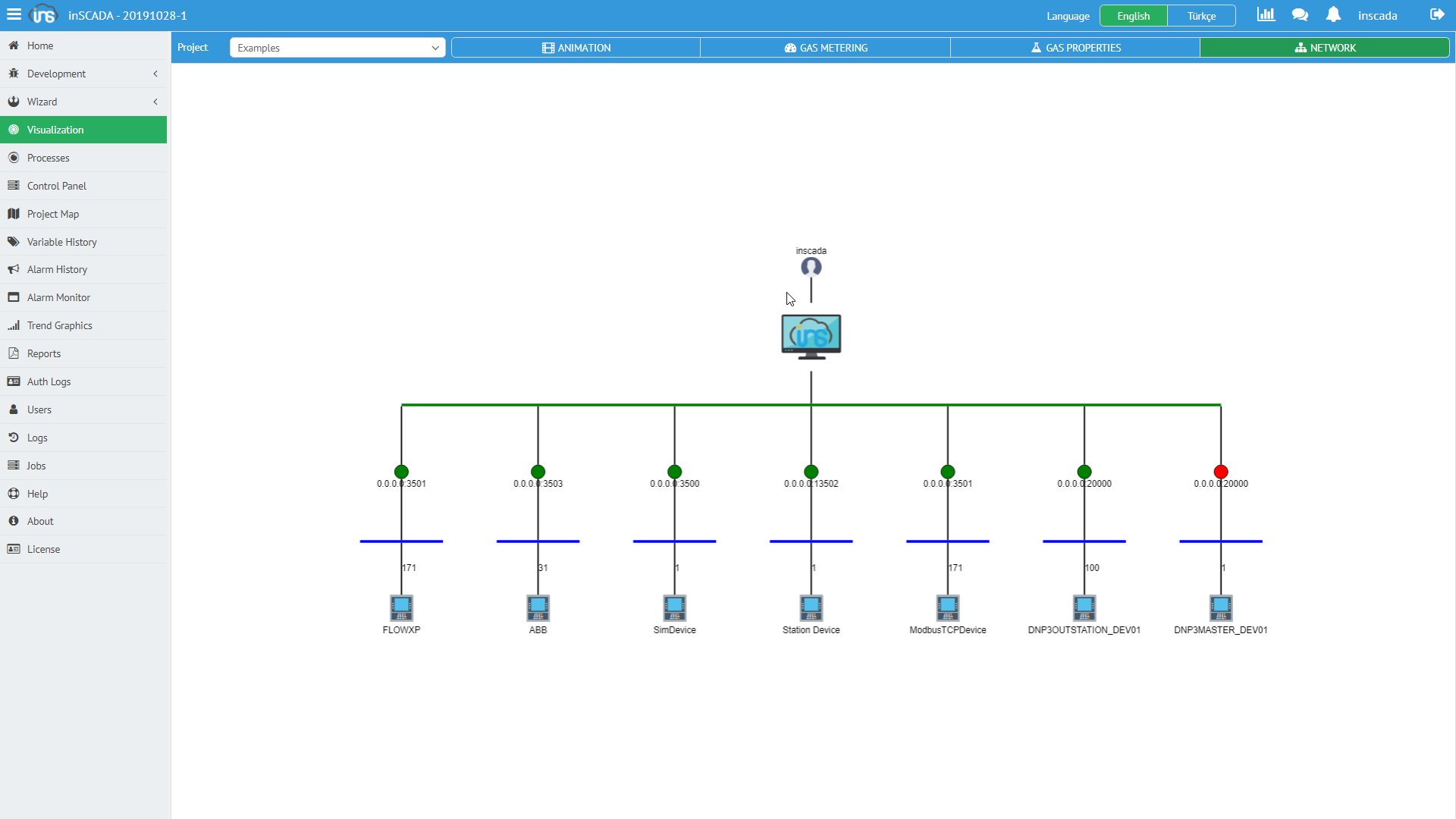Expand the Wizard menu chevron
The width and height of the screenshot is (1456, 819).
coord(155,102)
